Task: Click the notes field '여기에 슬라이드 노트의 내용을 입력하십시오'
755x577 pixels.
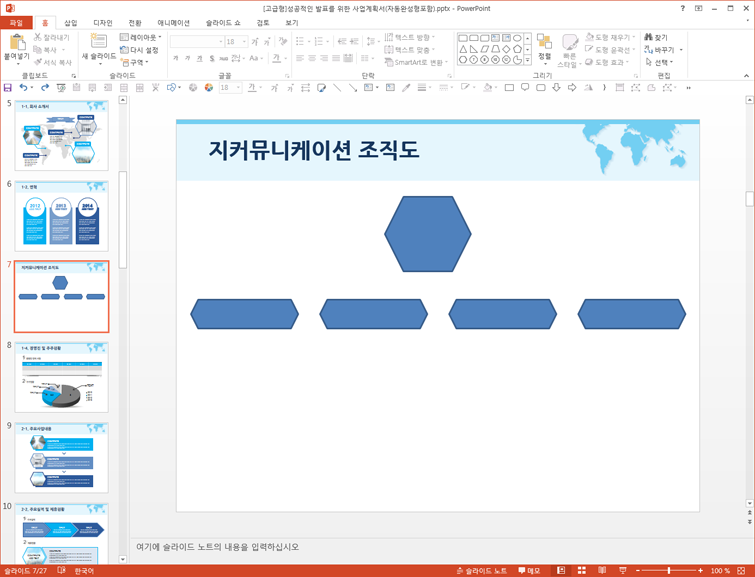Action: (218, 547)
